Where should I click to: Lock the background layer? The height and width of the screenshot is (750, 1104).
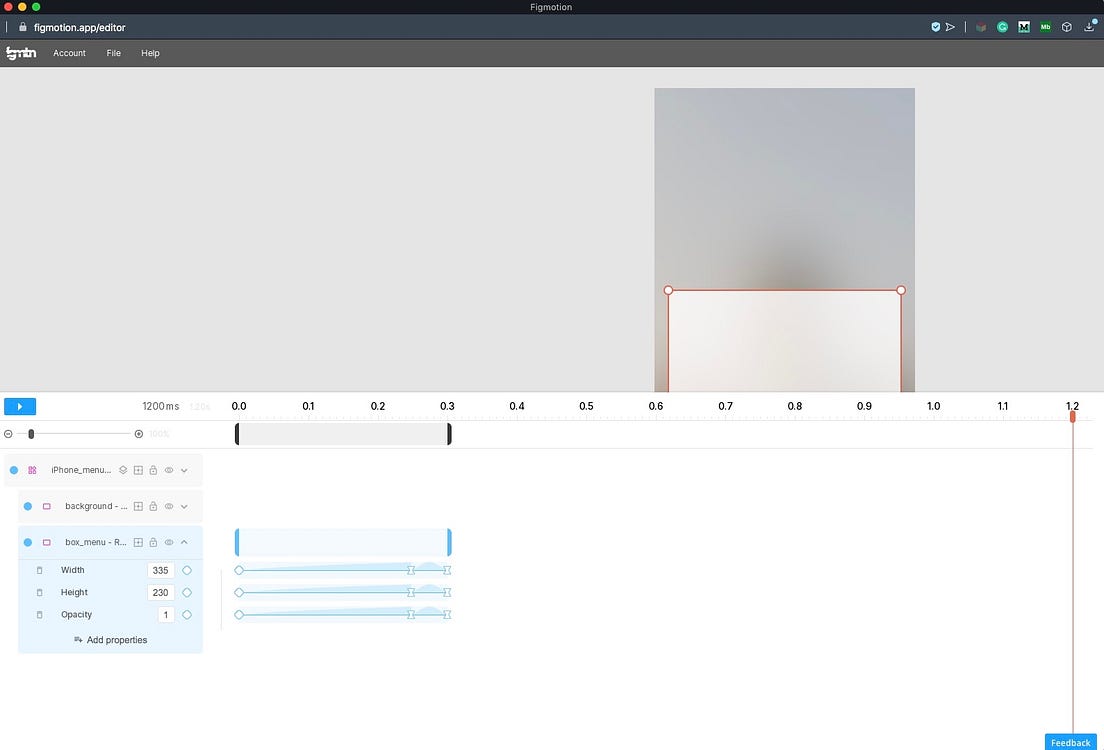point(153,506)
